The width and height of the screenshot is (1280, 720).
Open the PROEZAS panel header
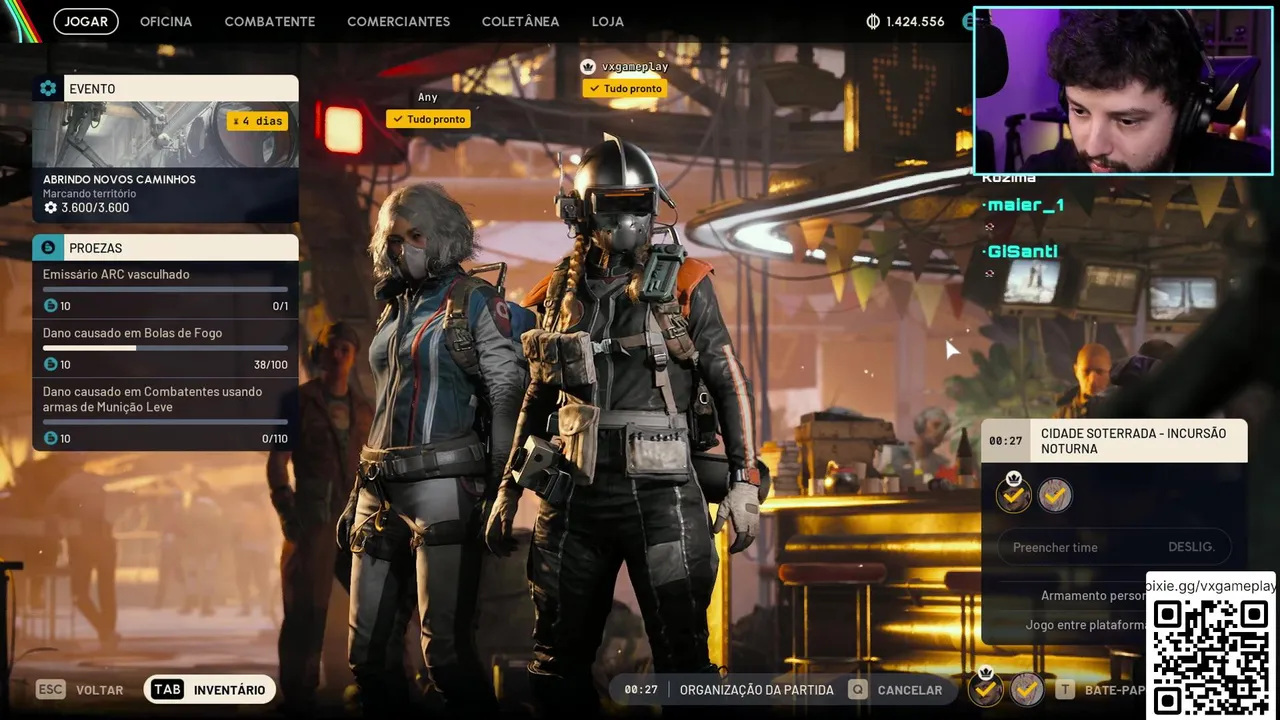[165, 247]
